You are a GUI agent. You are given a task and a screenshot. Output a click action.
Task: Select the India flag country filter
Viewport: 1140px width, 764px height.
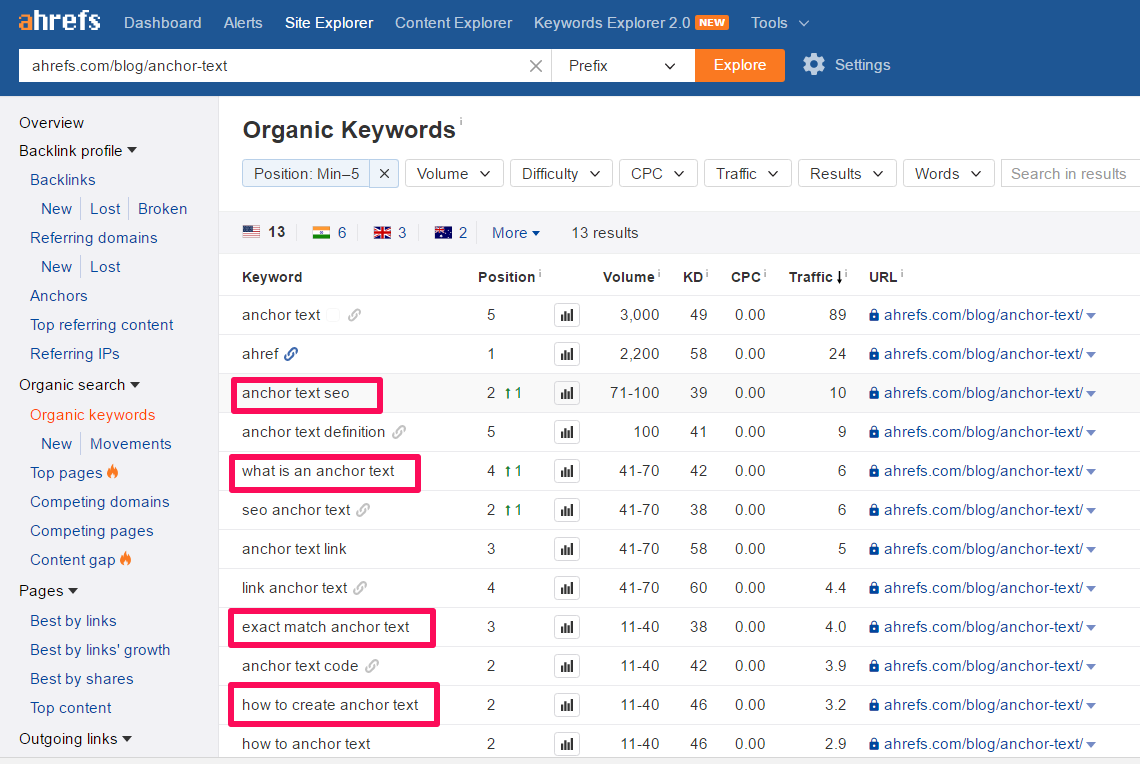tap(321, 232)
